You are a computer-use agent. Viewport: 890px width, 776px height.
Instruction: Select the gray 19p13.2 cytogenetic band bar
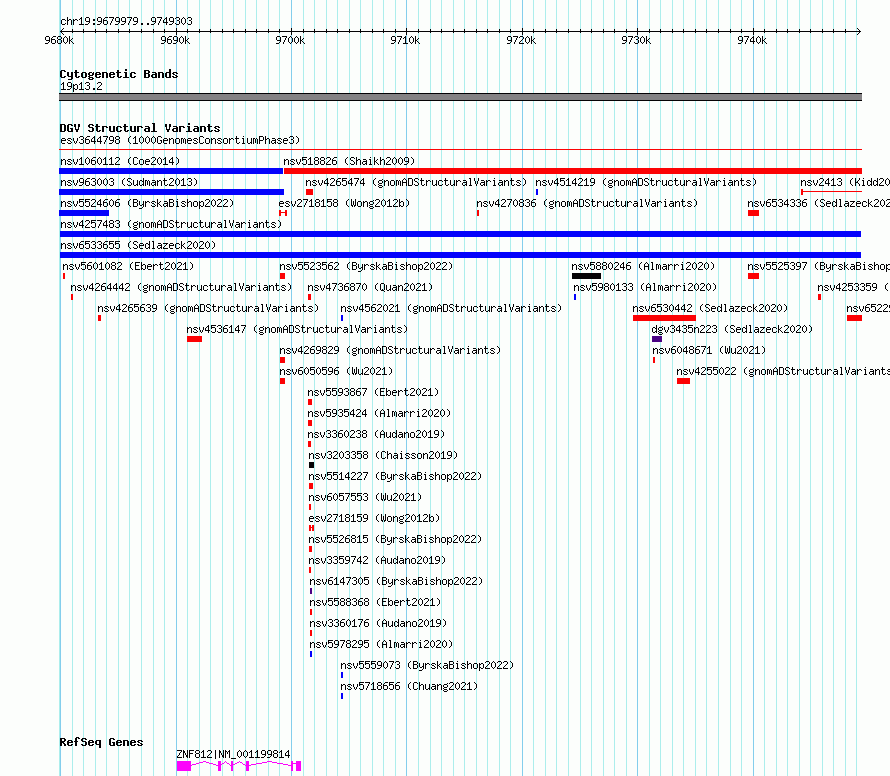pyautogui.click(x=460, y=97)
